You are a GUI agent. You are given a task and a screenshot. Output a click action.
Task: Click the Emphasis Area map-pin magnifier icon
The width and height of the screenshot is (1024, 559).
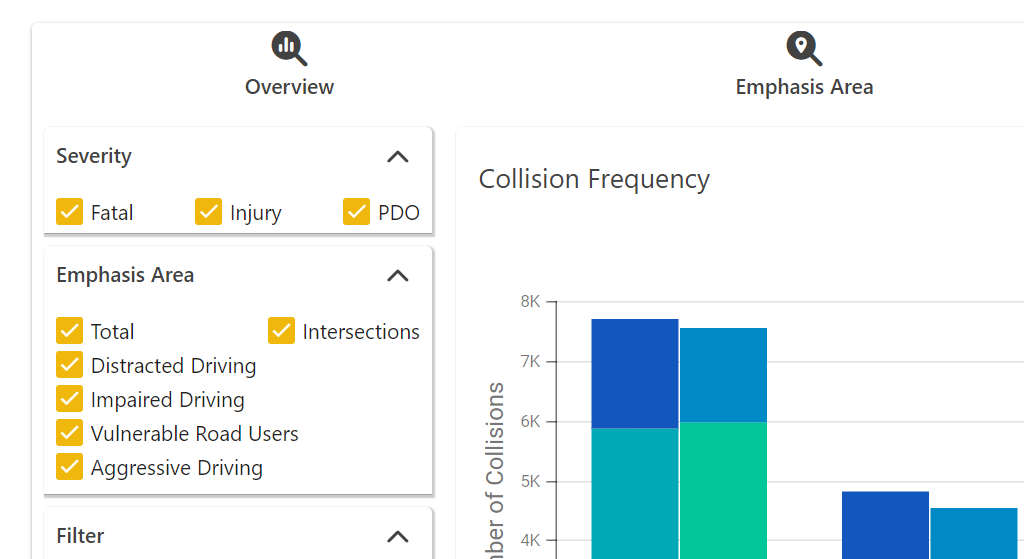pyautogui.click(x=804, y=48)
